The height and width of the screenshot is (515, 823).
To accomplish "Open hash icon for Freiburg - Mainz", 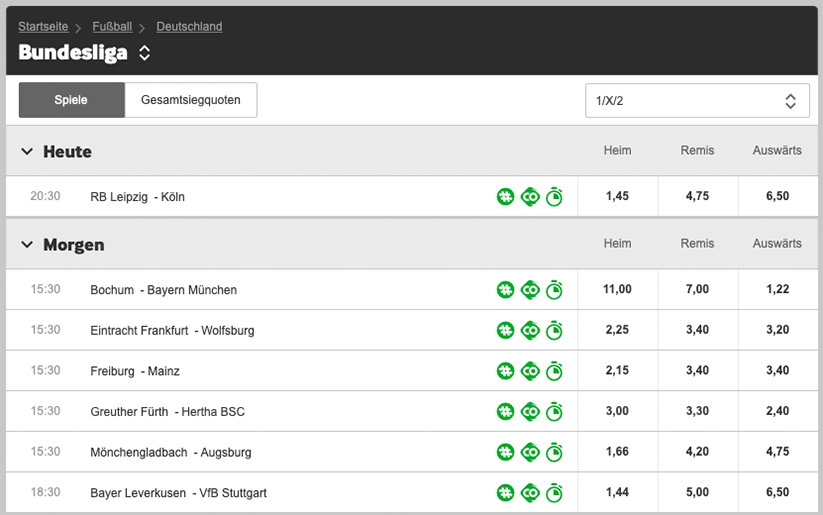I will pyautogui.click(x=505, y=371).
